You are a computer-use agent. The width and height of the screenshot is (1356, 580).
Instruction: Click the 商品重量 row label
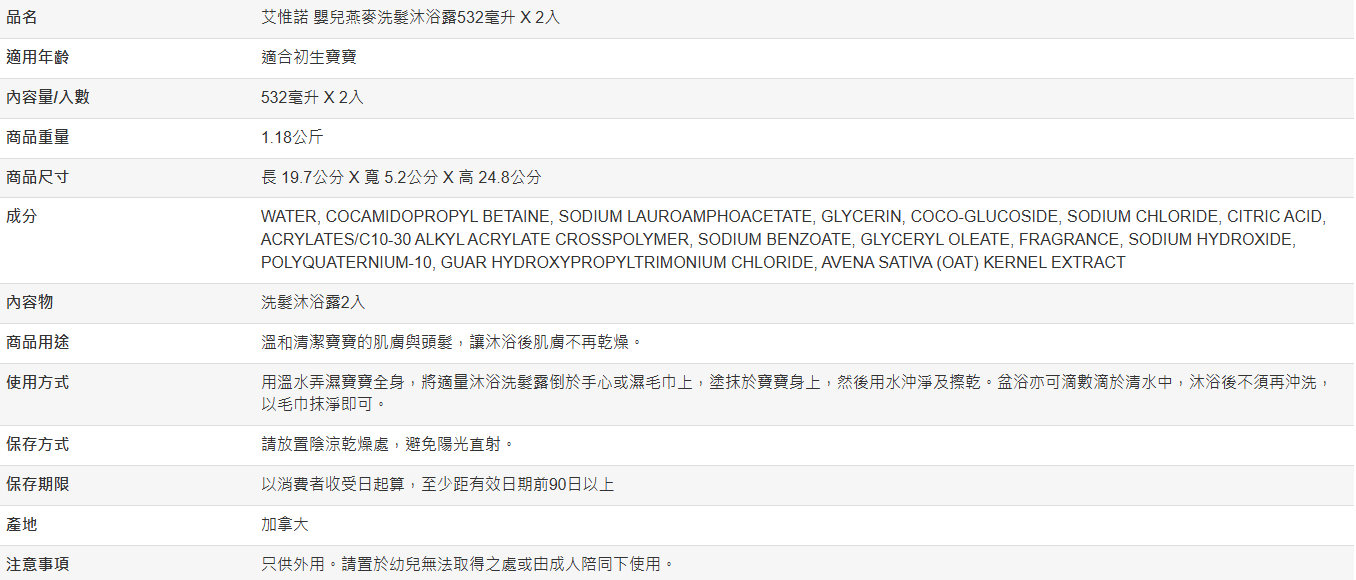point(38,137)
